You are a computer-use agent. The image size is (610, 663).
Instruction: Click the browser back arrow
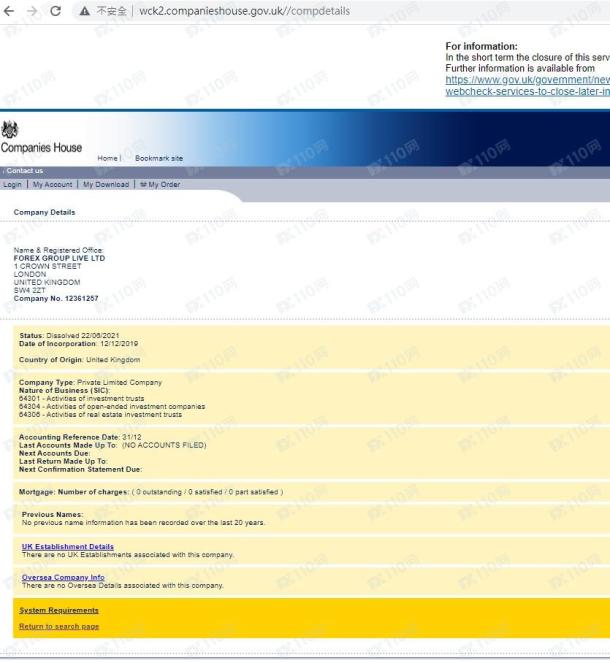pos(11,11)
